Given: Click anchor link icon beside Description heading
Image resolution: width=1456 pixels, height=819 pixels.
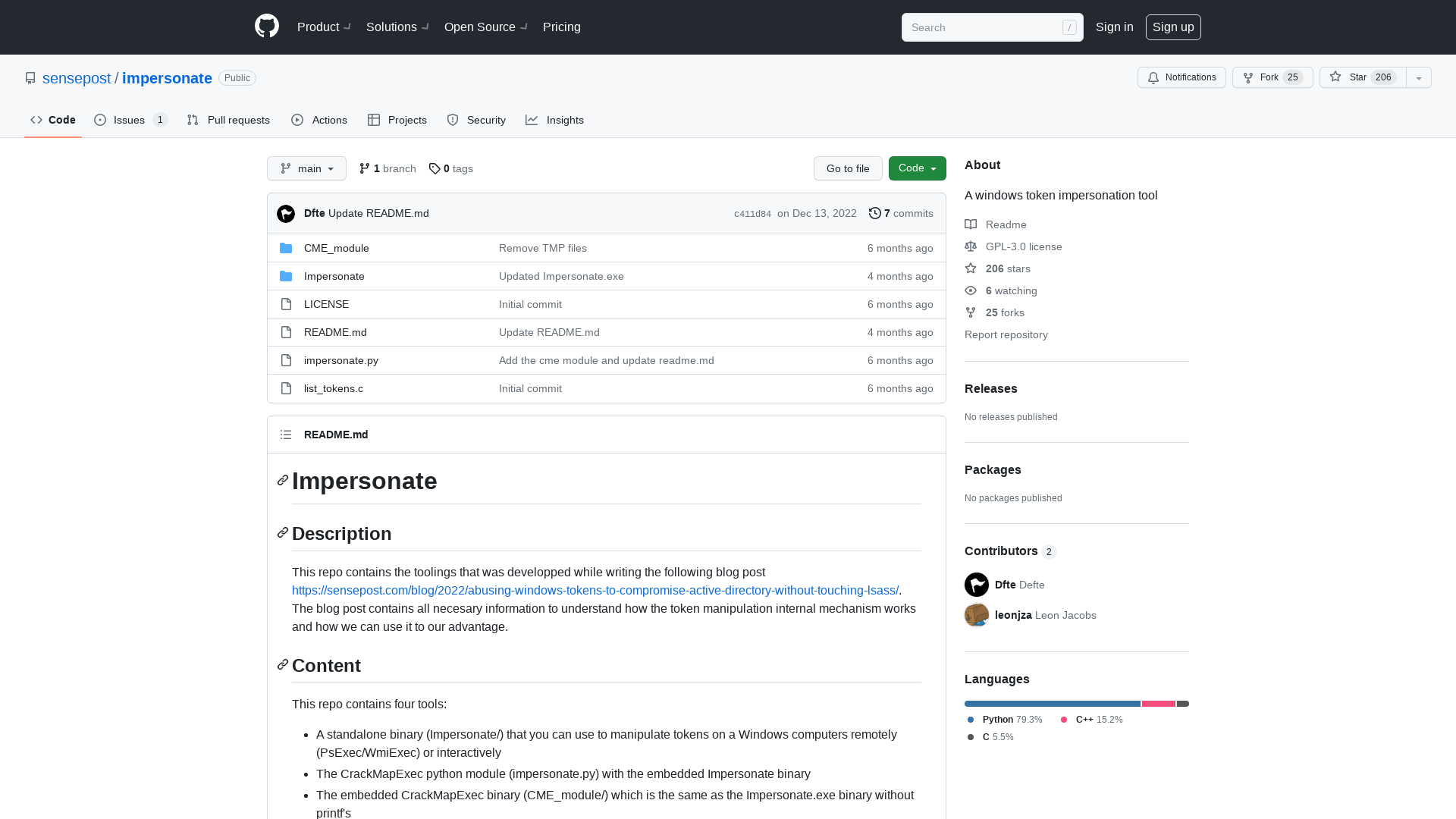Looking at the screenshot, I should pos(283,533).
